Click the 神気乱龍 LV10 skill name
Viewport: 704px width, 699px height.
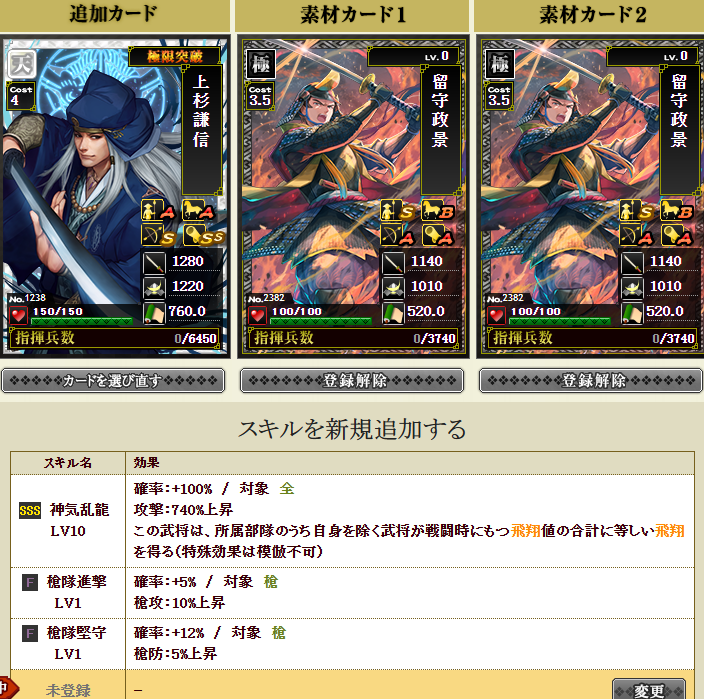79,520
